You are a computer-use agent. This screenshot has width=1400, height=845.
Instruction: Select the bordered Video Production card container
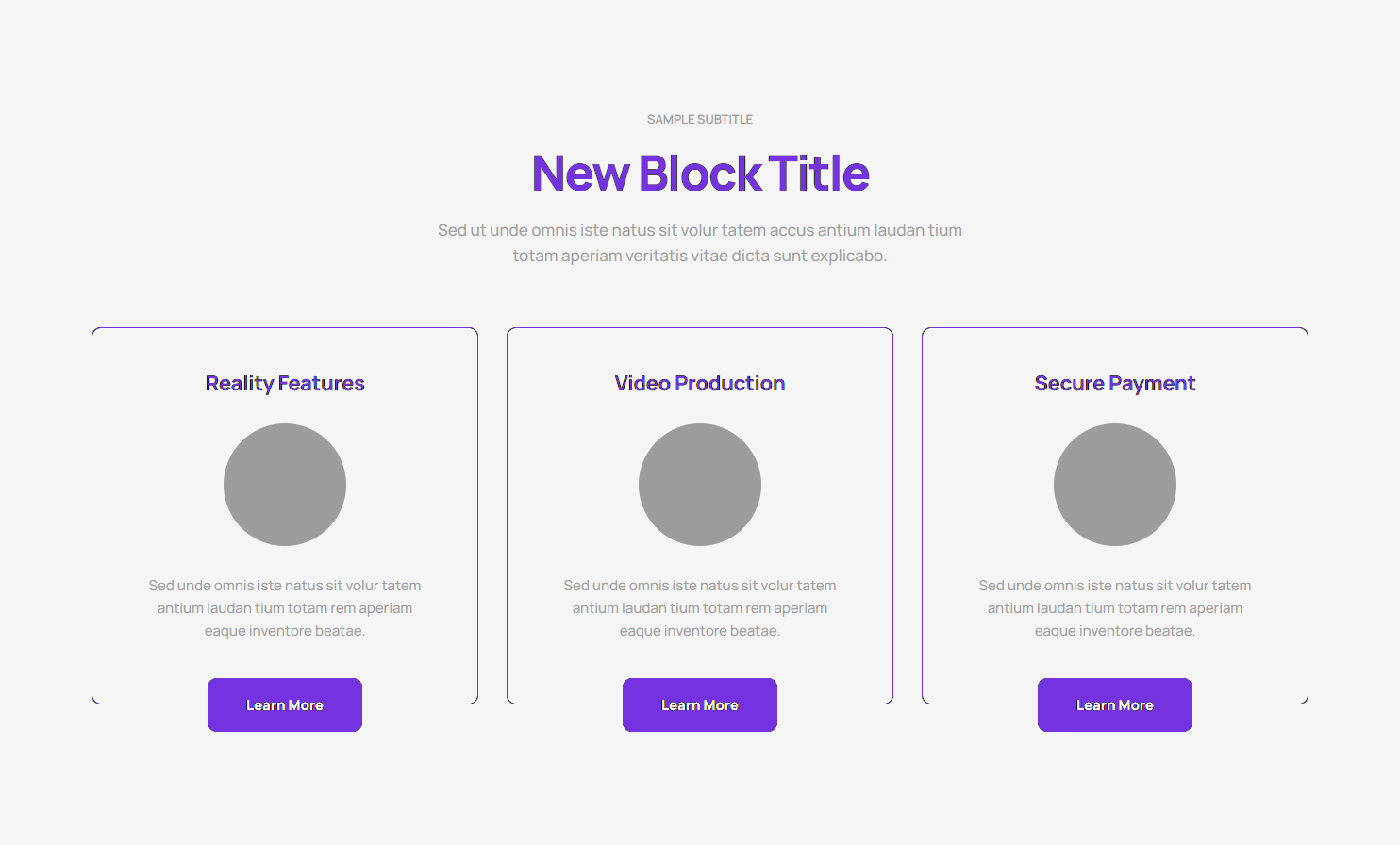click(547, 660)
